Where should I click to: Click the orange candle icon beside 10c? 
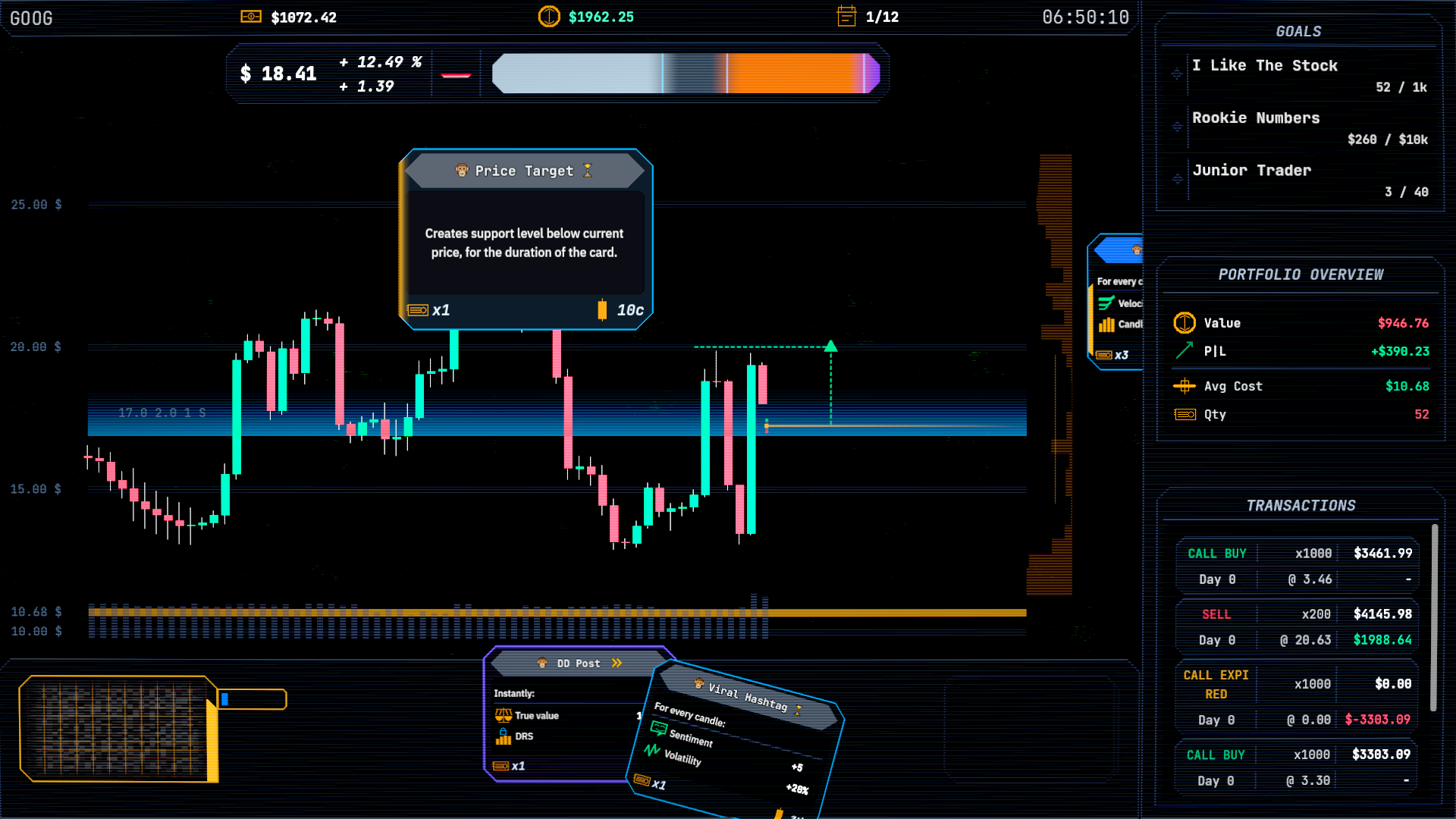(602, 310)
